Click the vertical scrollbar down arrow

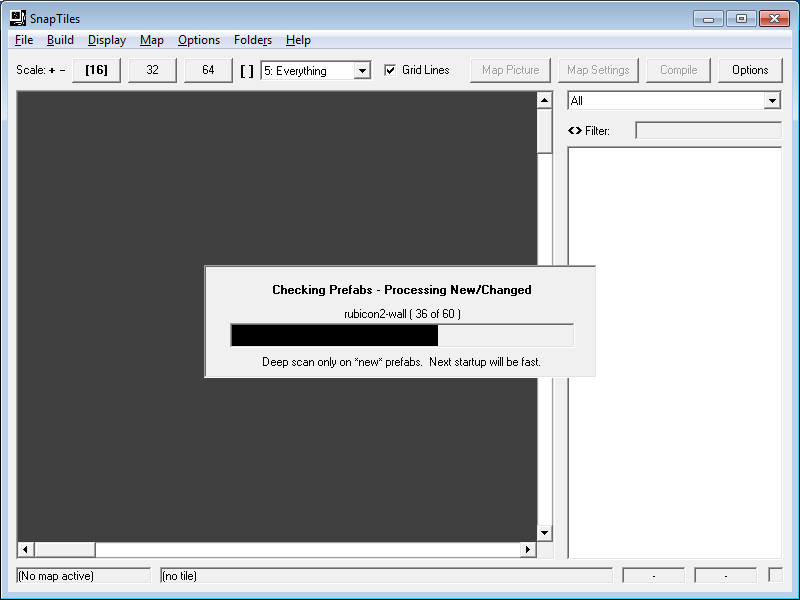pyautogui.click(x=544, y=533)
